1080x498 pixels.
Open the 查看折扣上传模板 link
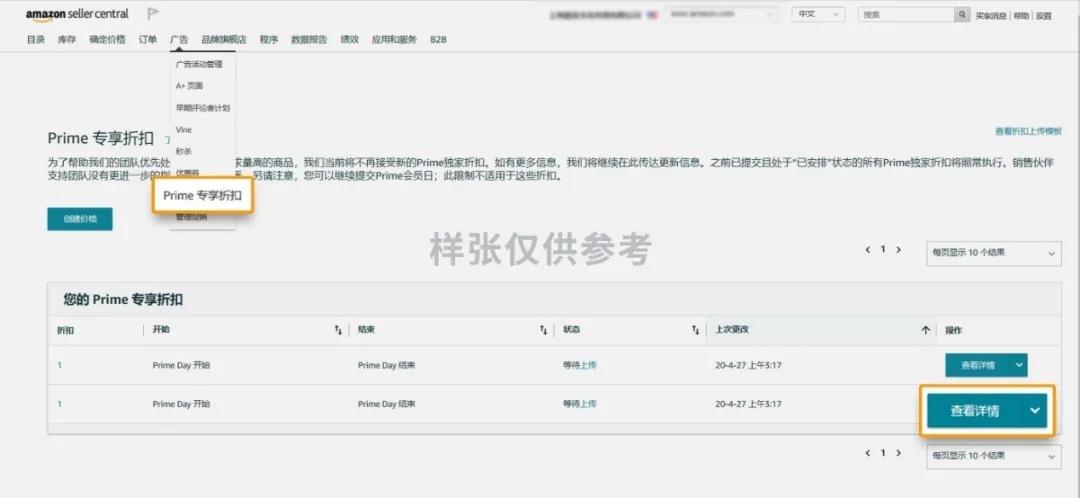point(1028,131)
